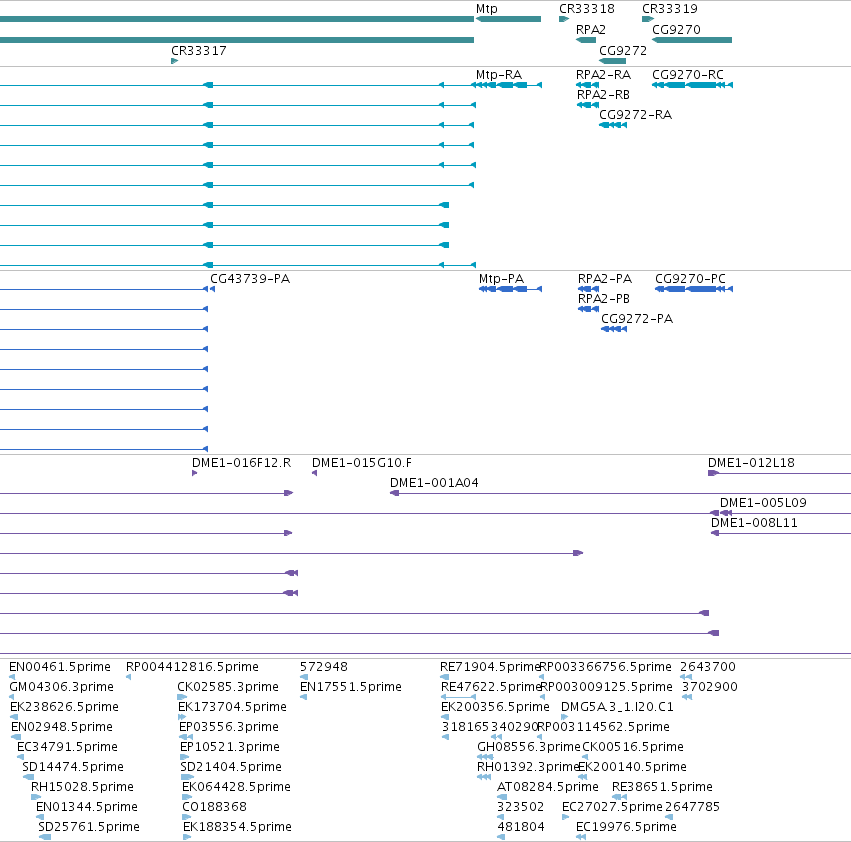Image resolution: width=851 pixels, height=842 pixels.
Task: Click the DME1-005L09 feature label
Action: [x=763, y=503]
